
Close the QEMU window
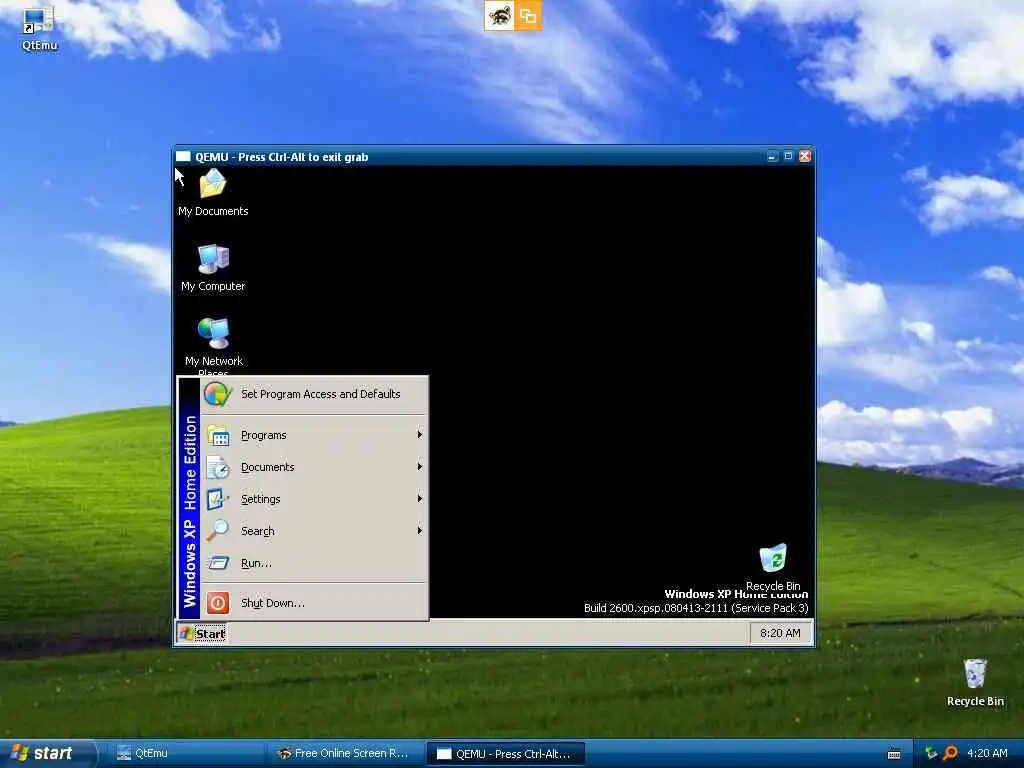tap(805, 157)
